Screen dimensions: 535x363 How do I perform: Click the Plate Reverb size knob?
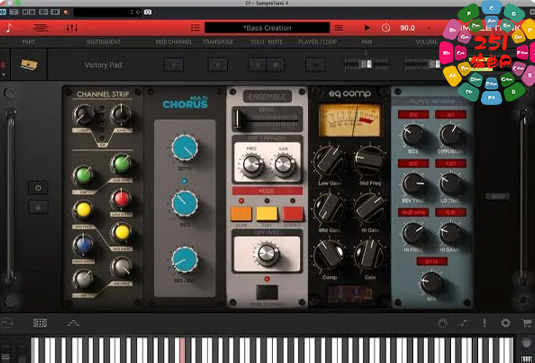413,135
